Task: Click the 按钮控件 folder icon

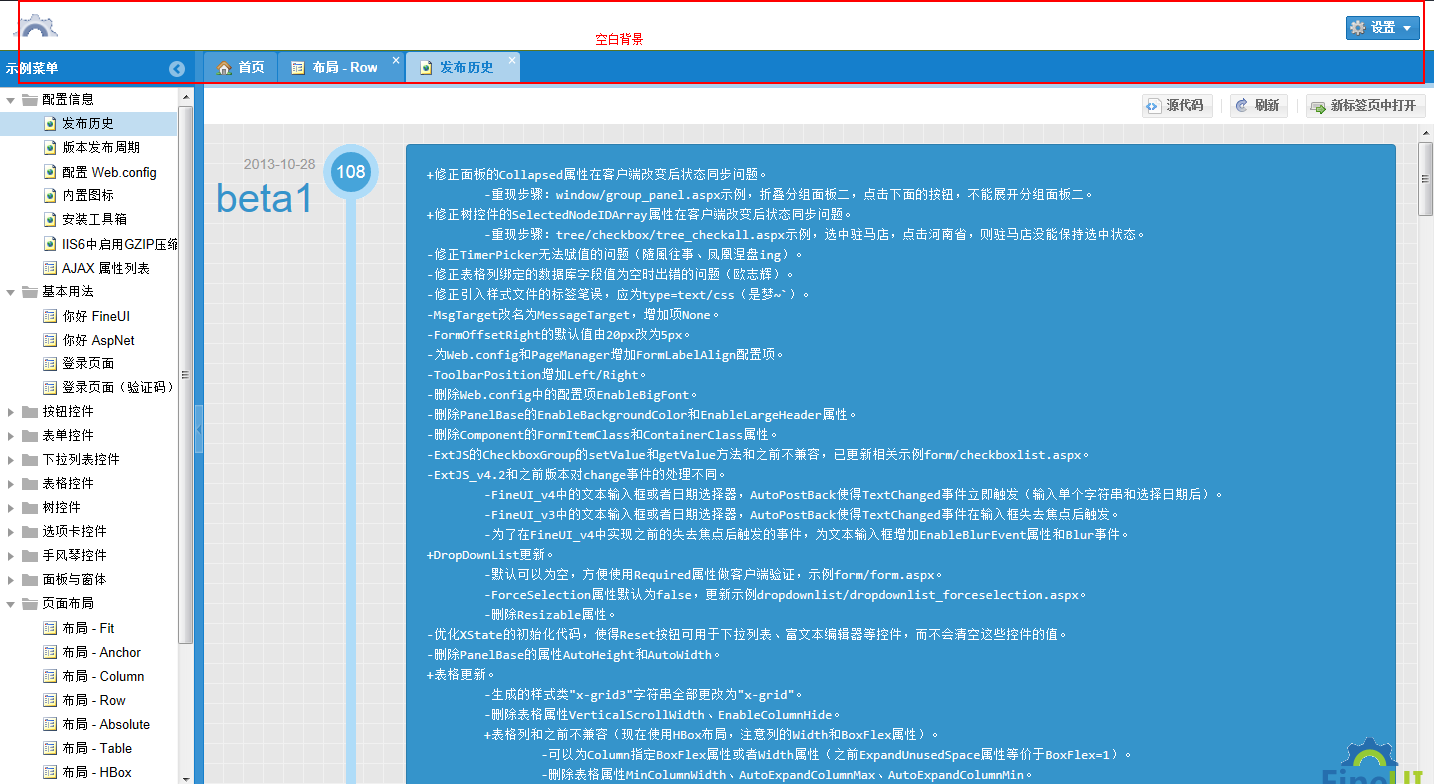Action: coord(30,411)
